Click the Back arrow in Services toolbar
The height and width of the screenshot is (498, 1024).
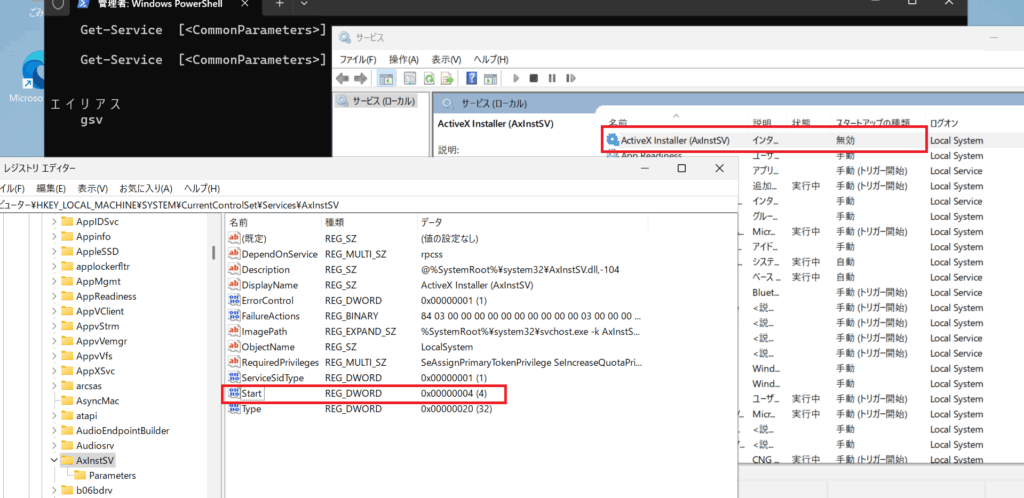[342, 78]
